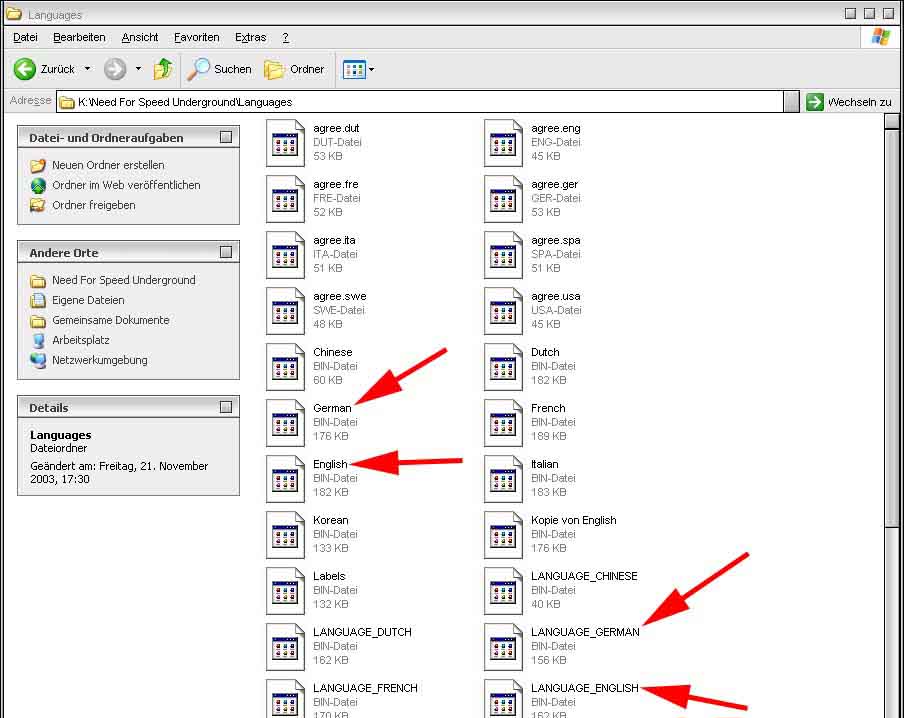Screen dimensions: 904x718
Task: Click the Windows logo in menu bar
Action: coord(880,37)
